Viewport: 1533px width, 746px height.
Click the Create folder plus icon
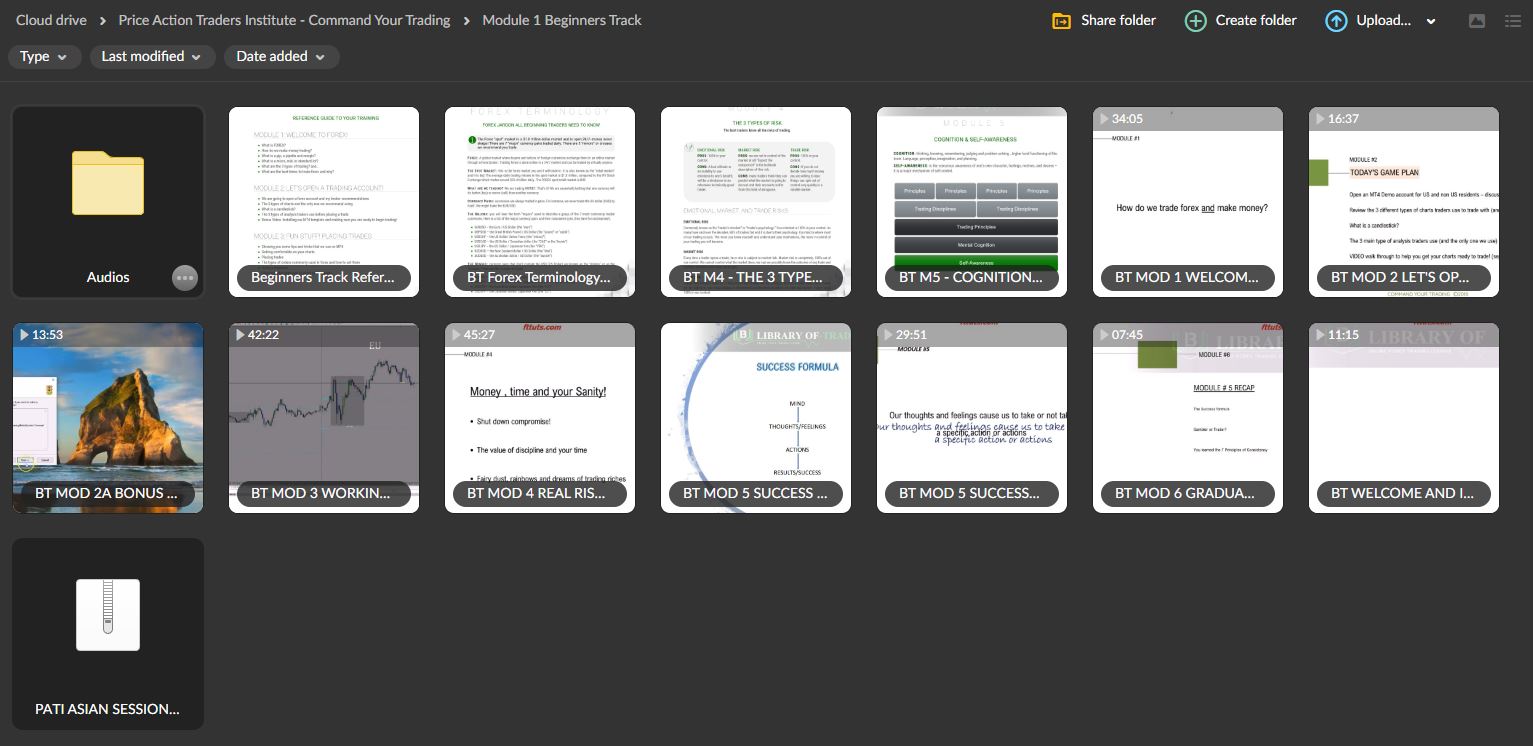(1195, 21)
